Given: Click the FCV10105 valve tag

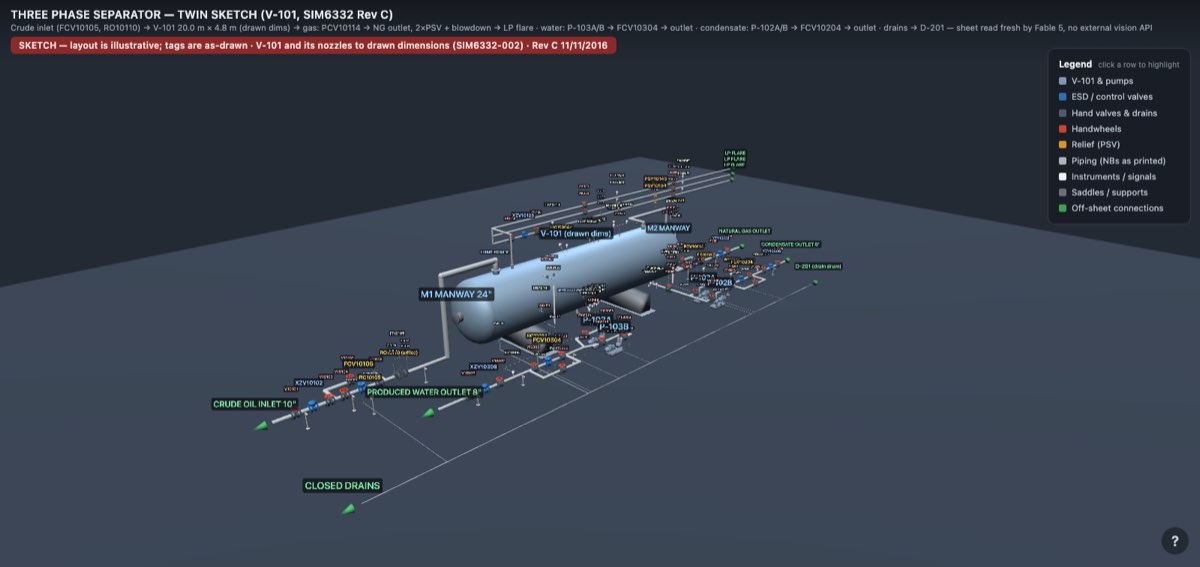Looking at the screenshot, I should (x=358, y=364).
